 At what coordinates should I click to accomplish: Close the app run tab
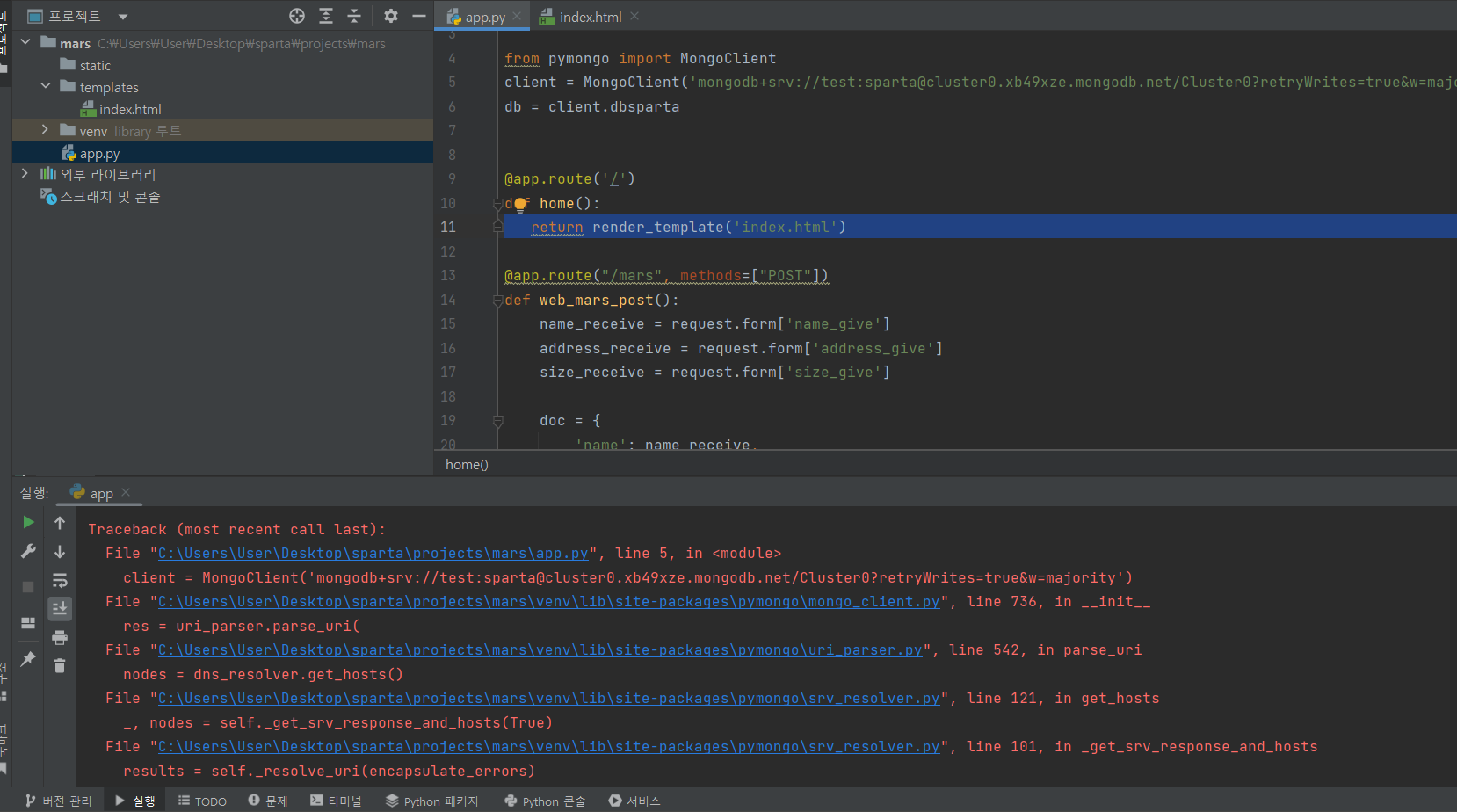(126, 492)
